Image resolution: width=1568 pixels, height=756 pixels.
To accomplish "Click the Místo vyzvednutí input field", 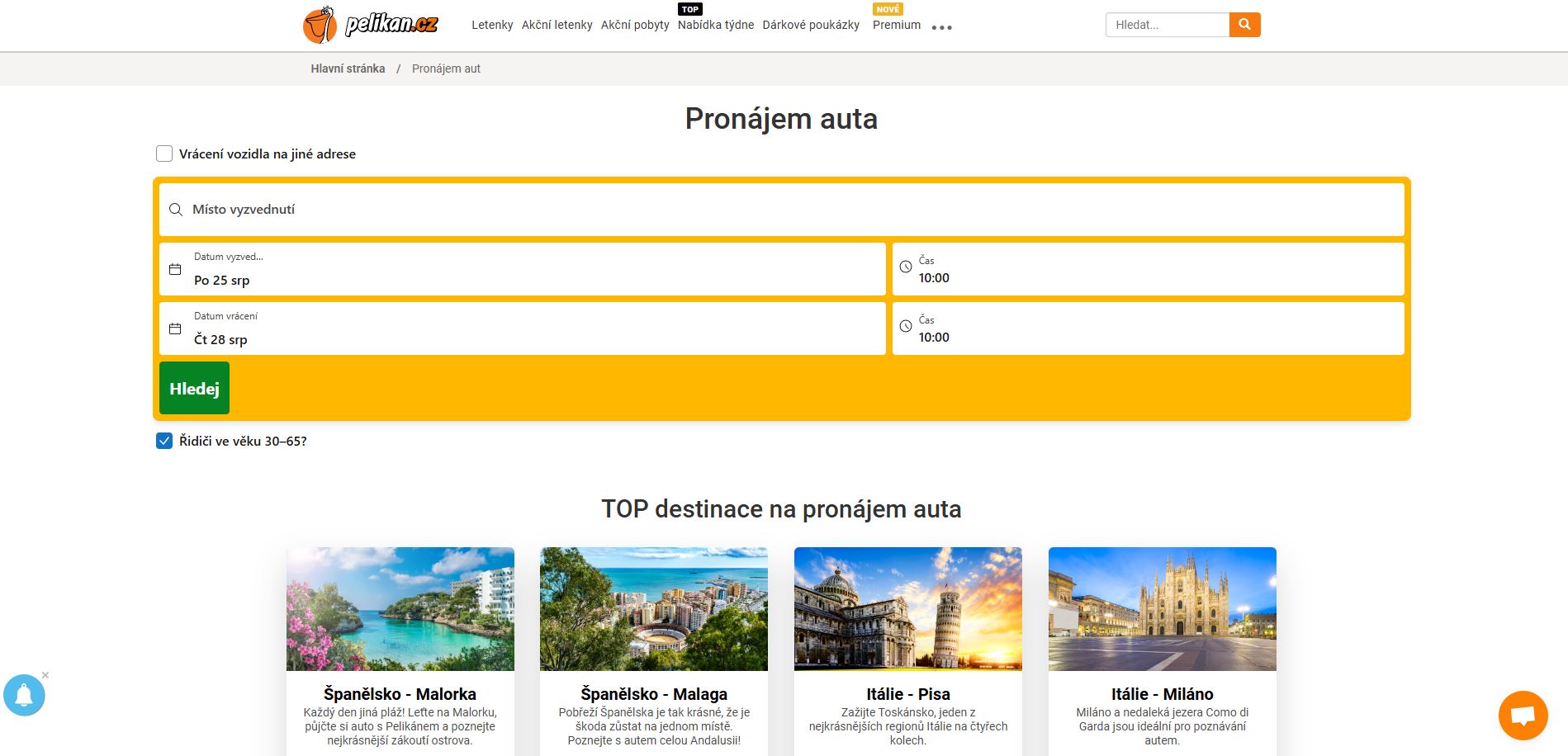I will [781, 210].
